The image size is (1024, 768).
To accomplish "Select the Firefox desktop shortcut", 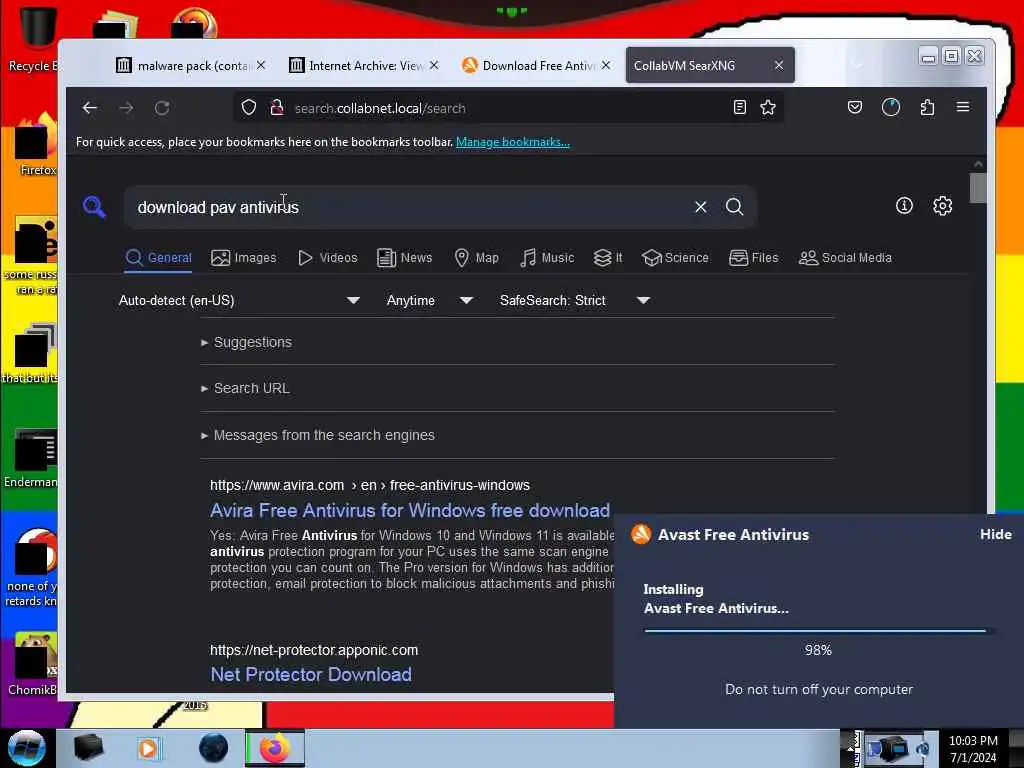I will [x=36, y=145].
